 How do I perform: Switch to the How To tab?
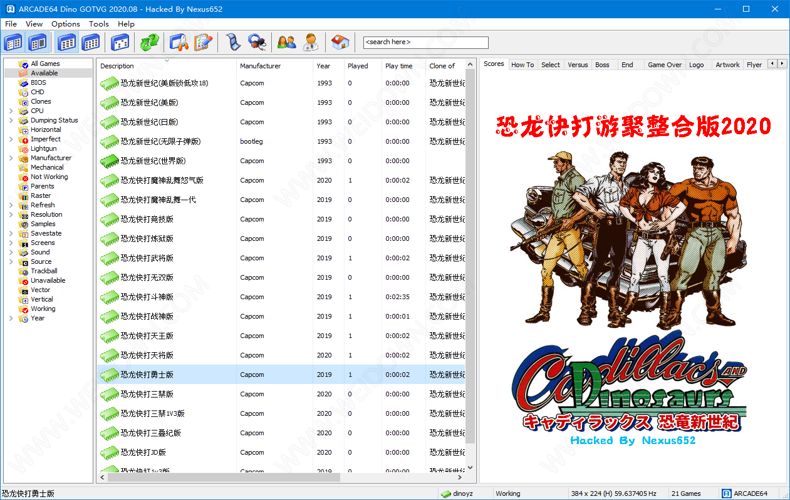522,65
